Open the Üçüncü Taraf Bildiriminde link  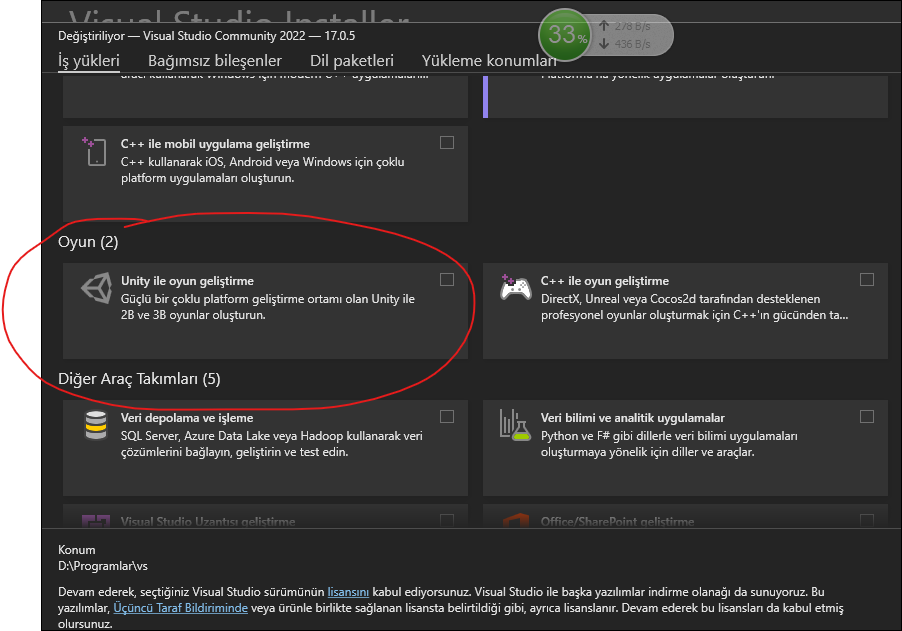point(181,608)
